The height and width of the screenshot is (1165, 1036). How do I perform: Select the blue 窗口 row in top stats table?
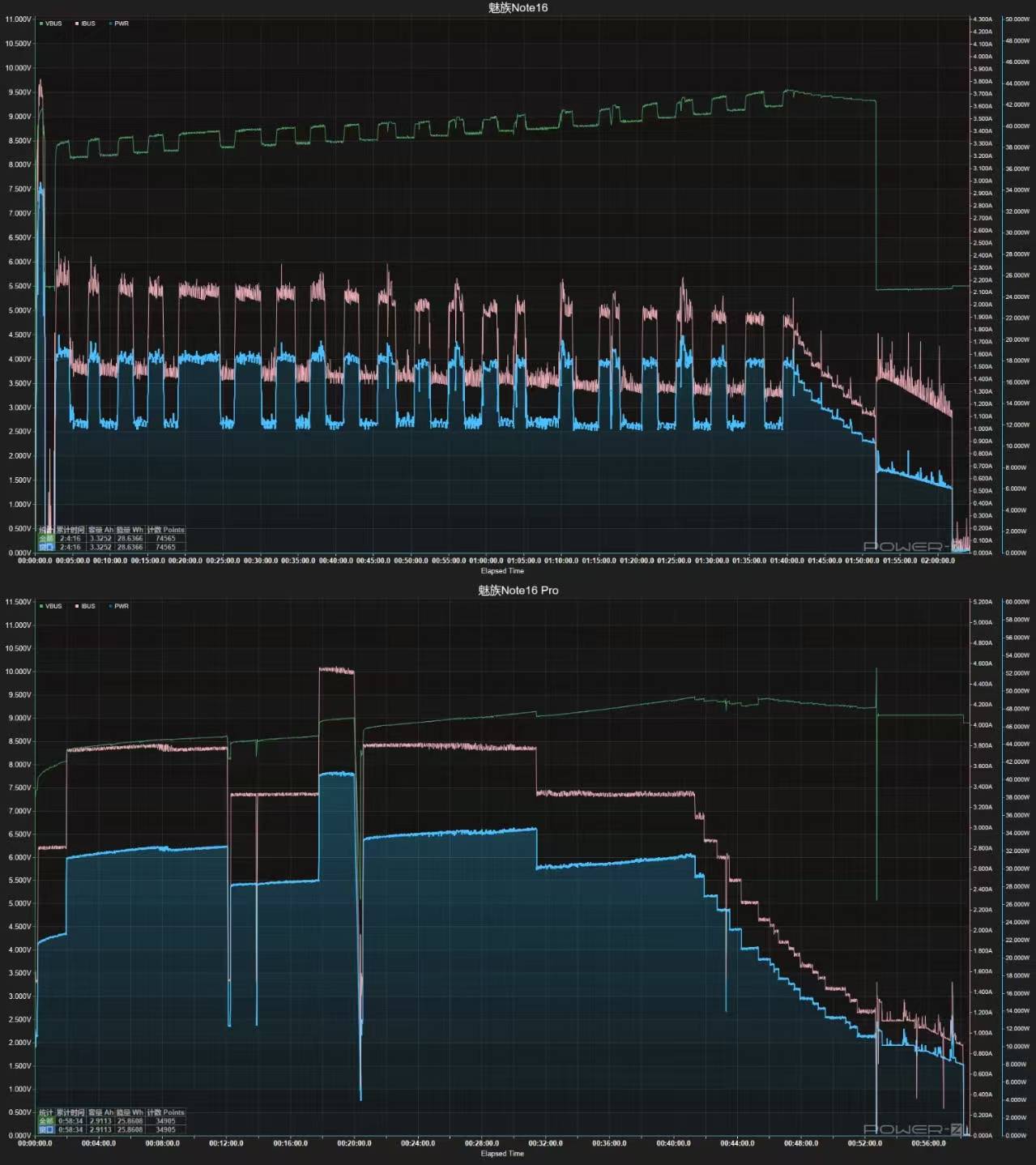pyautogui.click(x=112, y=547)
